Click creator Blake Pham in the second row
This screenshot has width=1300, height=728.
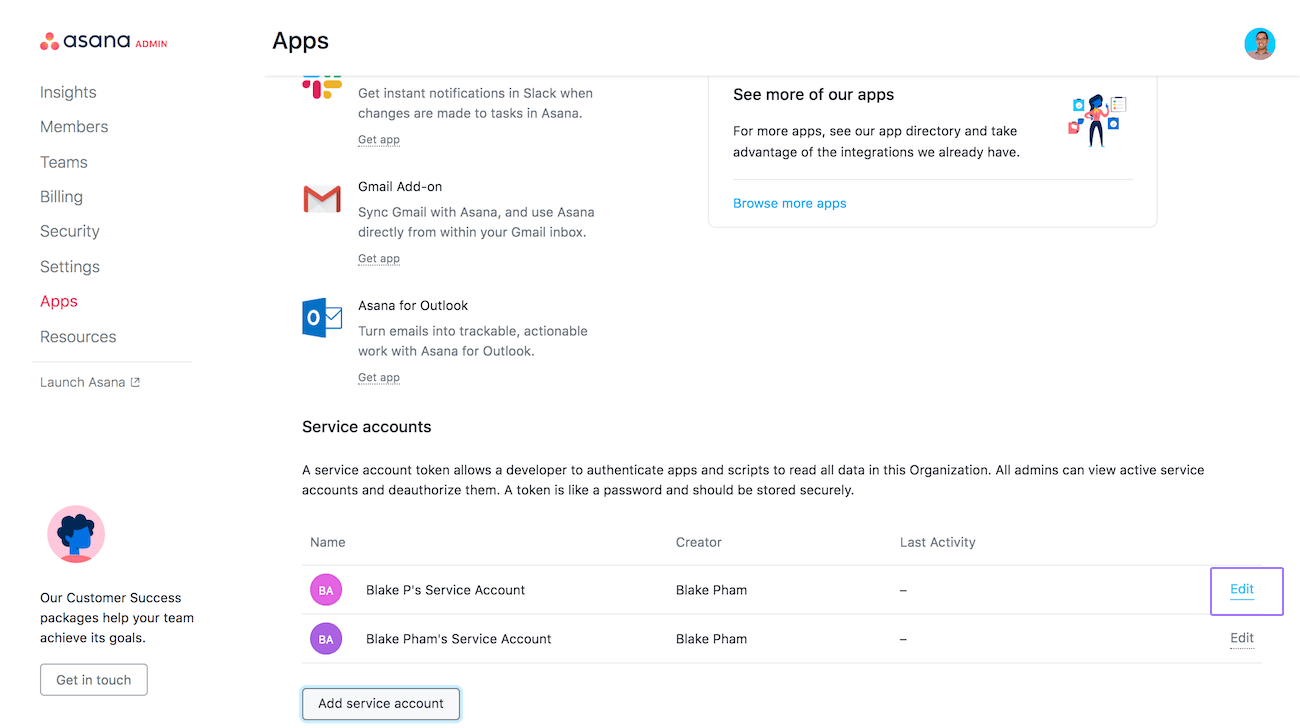pyautogui.click(x=712, y=639)
